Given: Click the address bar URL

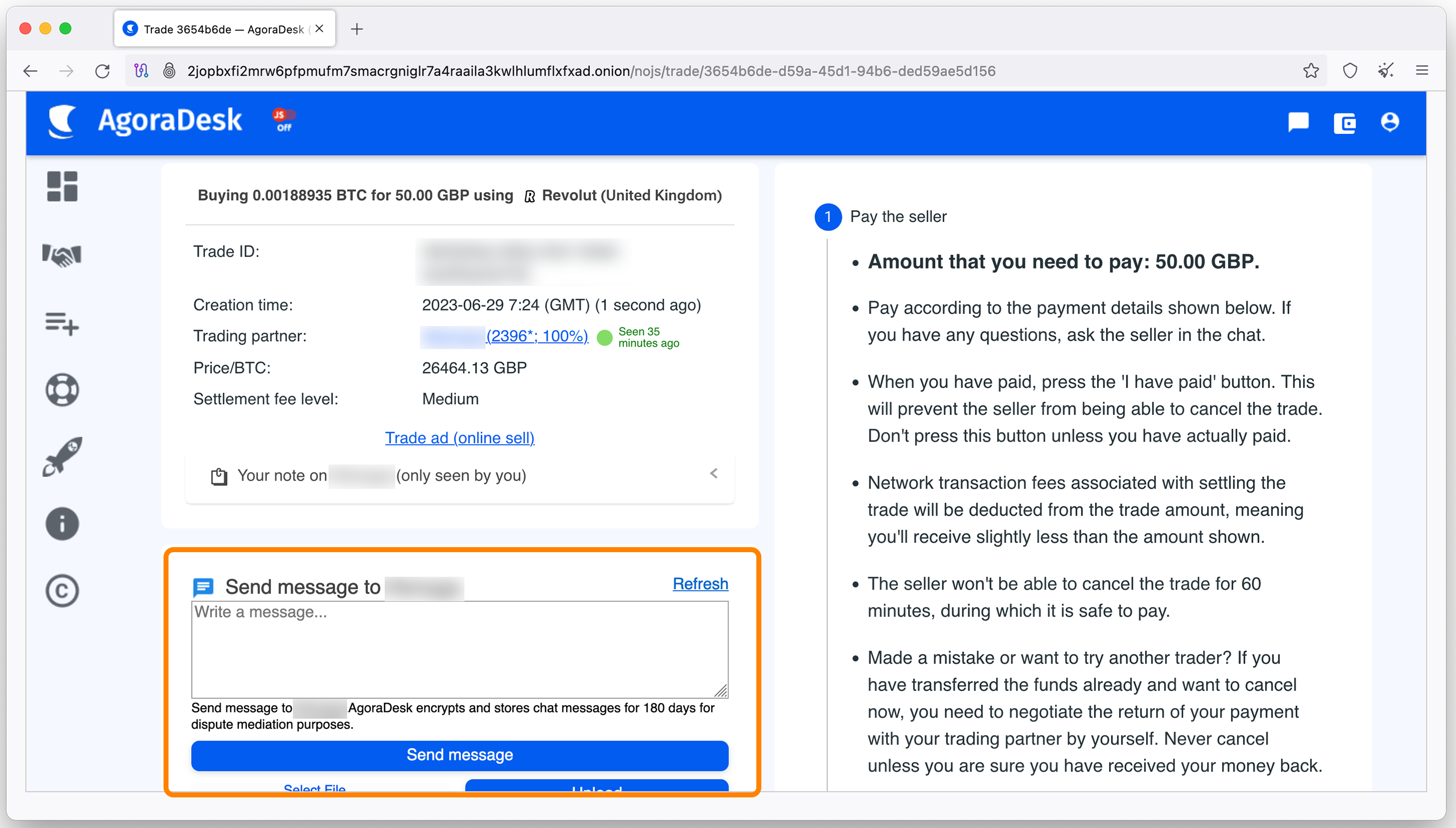Looking at the screenshot, I should pyautogui.click(x=591, y=71).
